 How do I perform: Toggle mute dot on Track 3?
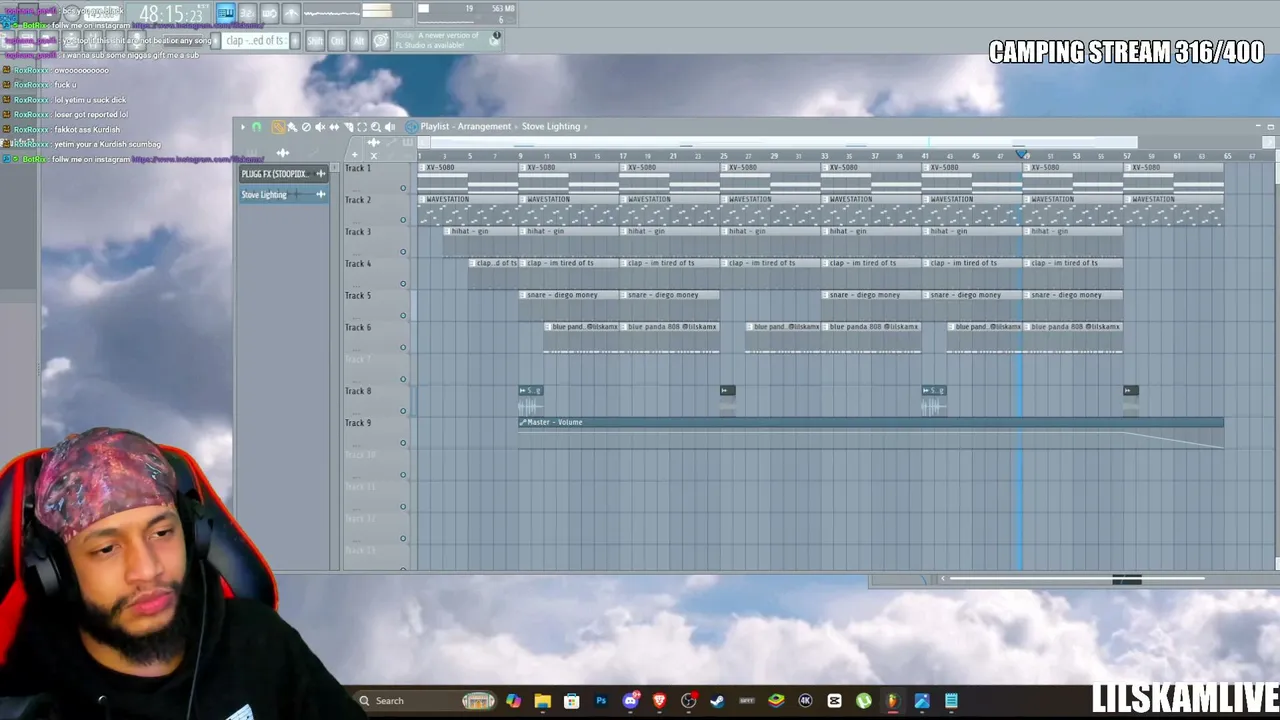click(403, 252)
